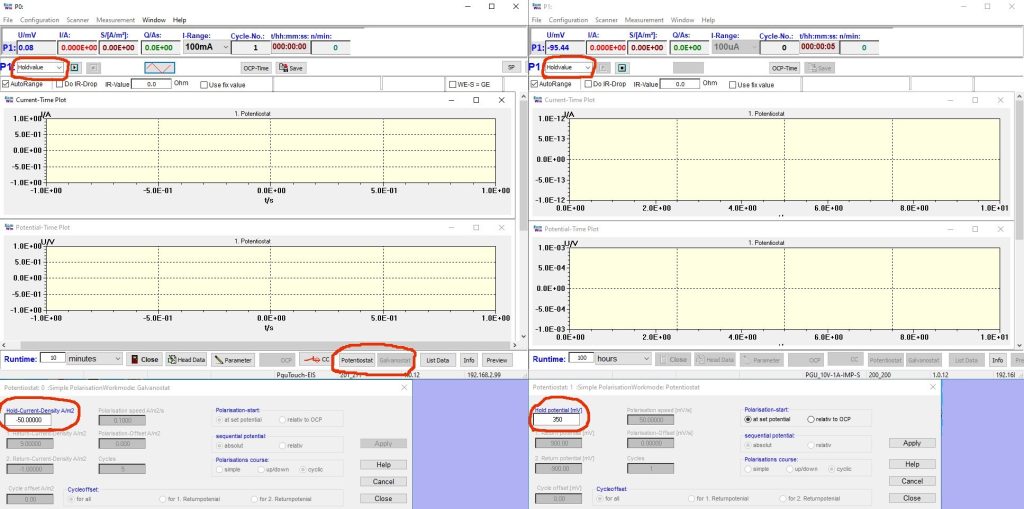Click Preview in the P0 window
This screenshot has width=1024, height=509.
497,360
